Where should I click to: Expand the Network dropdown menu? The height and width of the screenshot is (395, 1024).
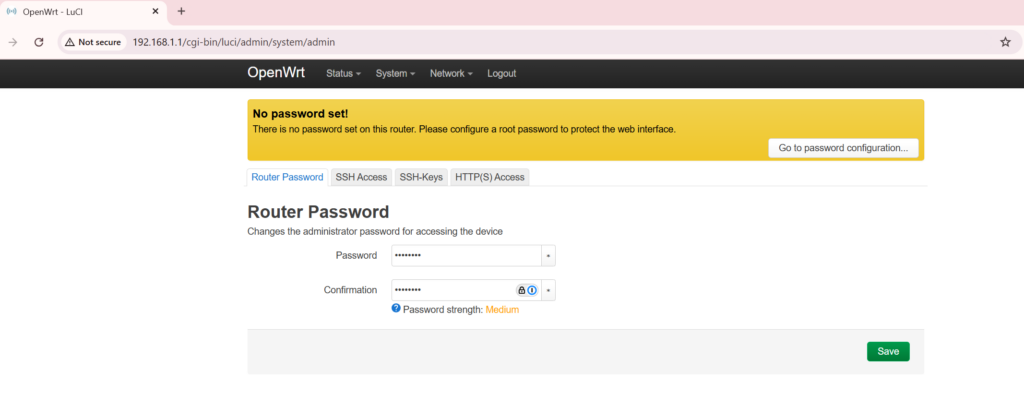point(451,74)
